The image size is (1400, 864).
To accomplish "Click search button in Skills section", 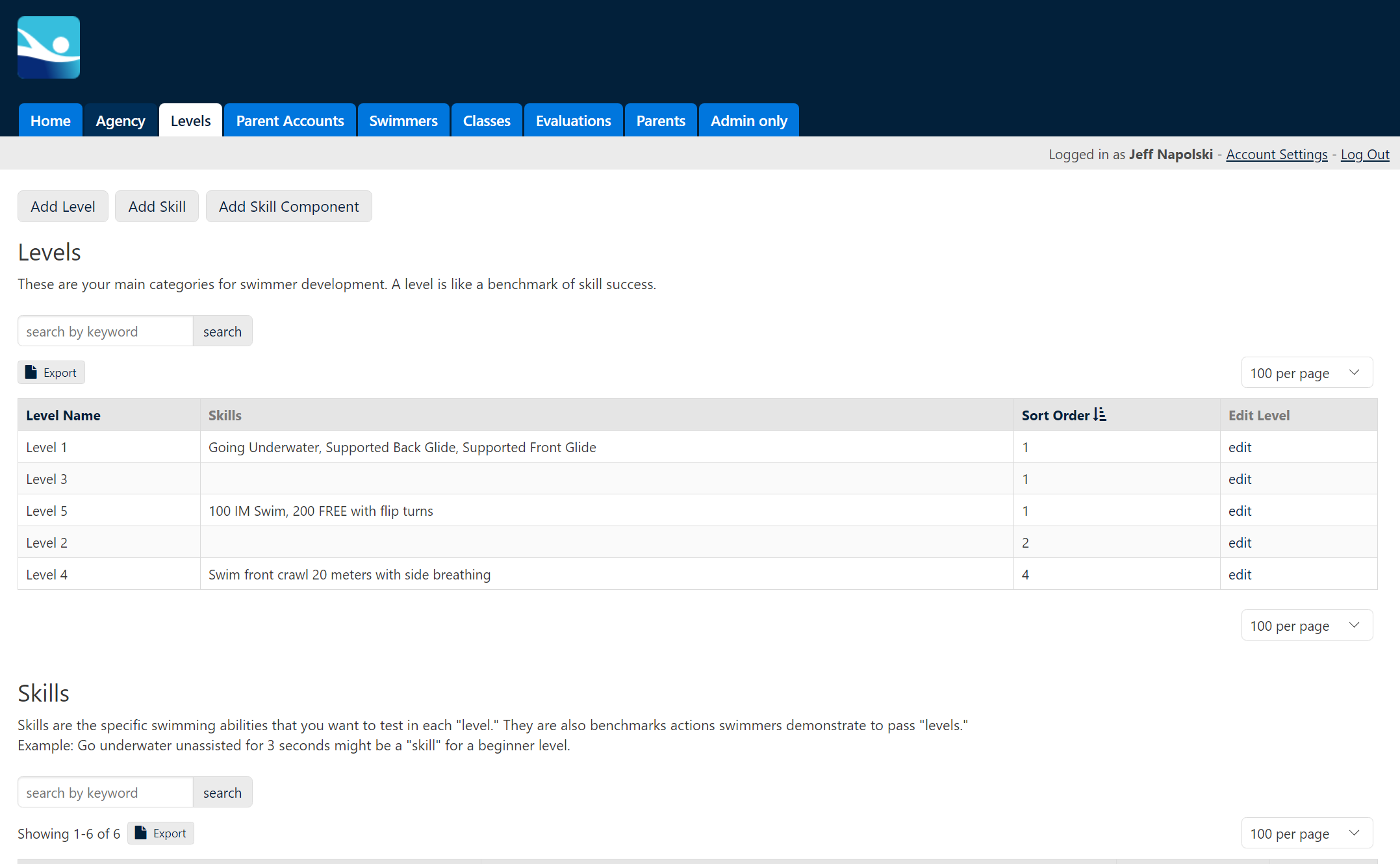I will tap(222, 793).
